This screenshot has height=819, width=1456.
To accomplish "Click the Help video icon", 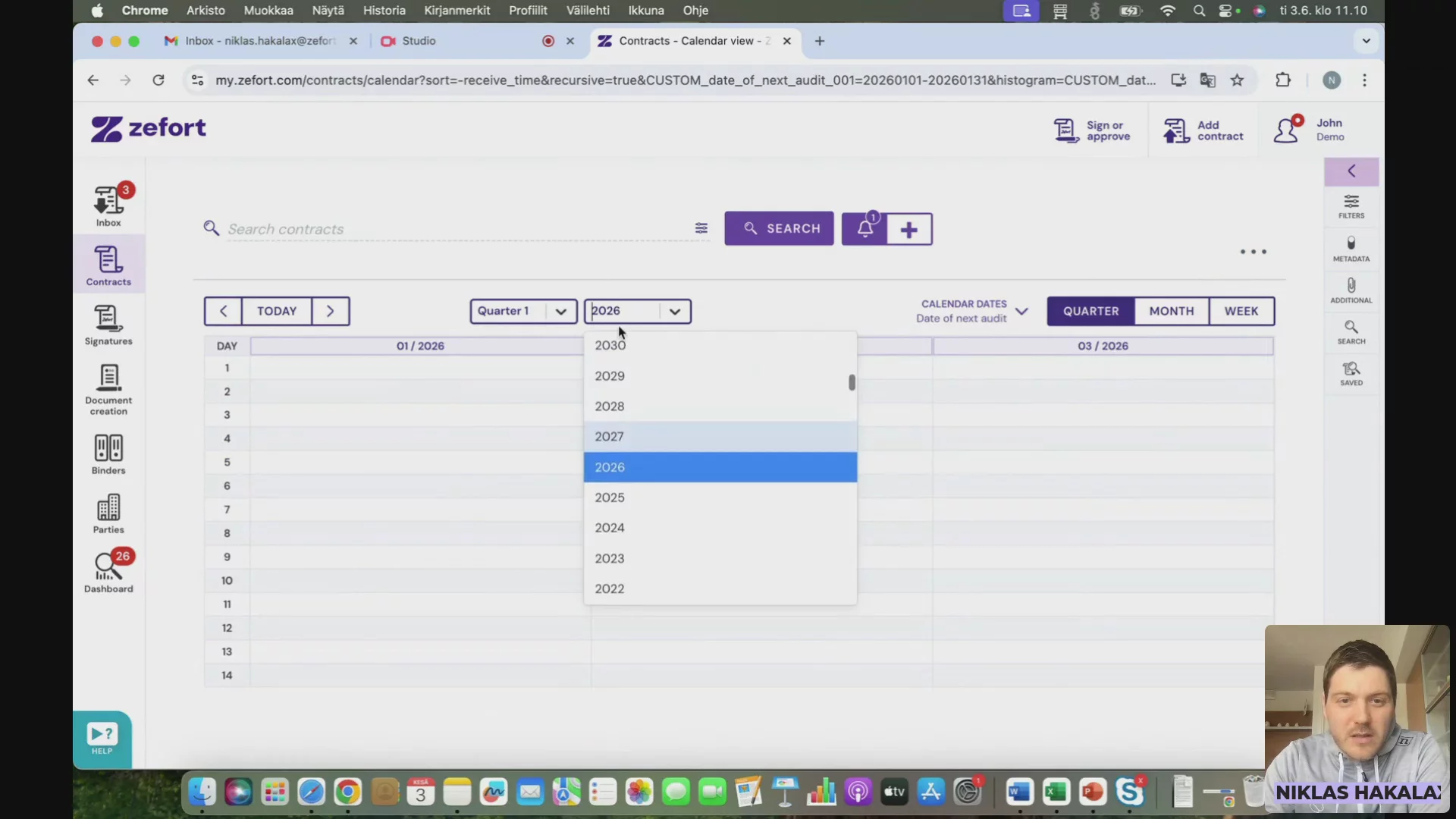I will click(102, 739).
